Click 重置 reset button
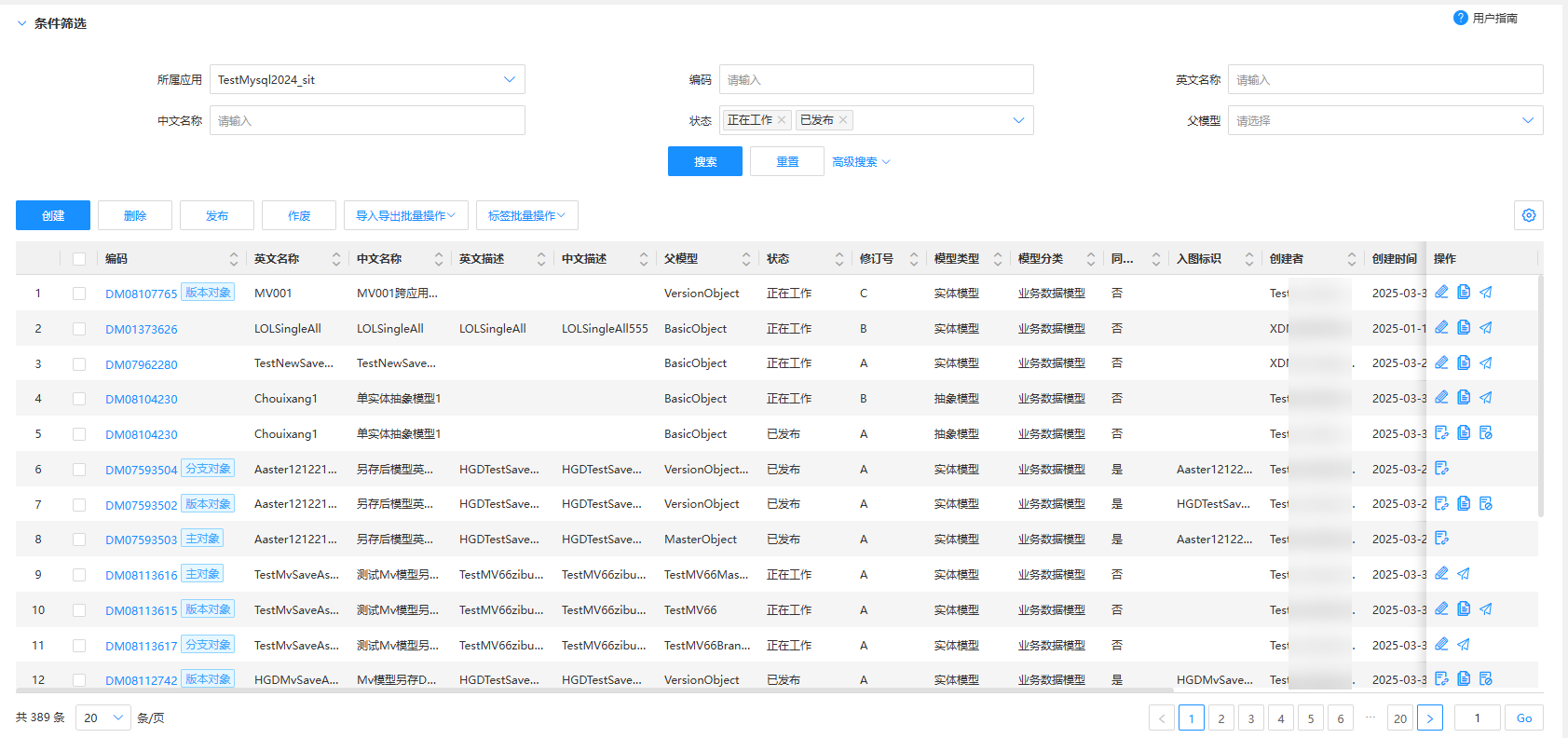This screenshot has width=1568, height=738. (x=787, y=161)
